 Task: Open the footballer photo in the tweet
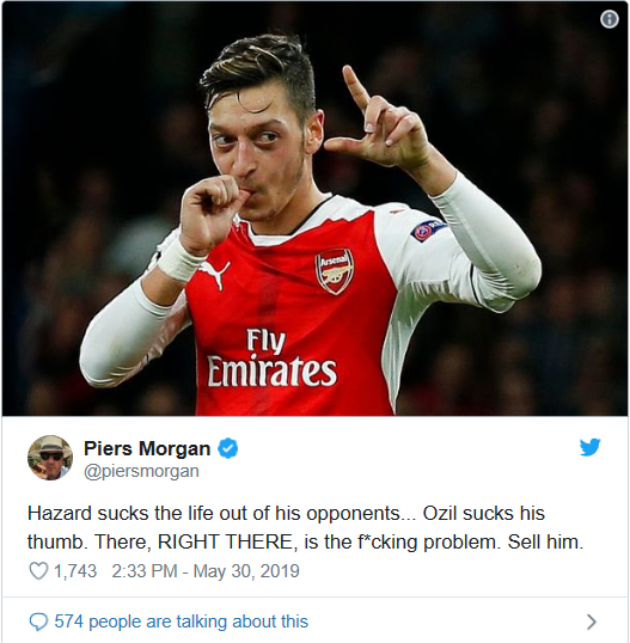click(315, 208)
